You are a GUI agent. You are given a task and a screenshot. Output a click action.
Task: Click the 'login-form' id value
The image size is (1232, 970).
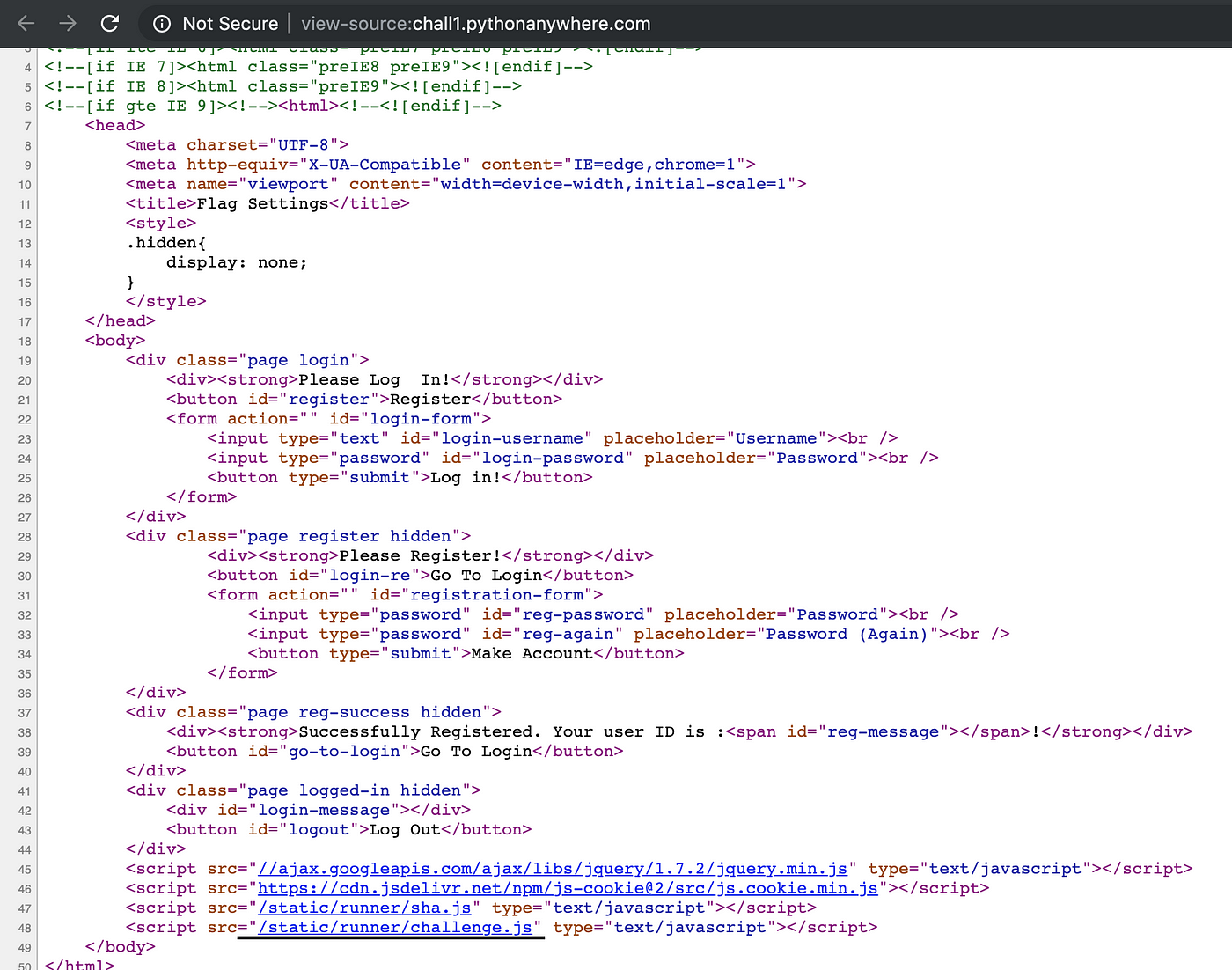[421, 419]
